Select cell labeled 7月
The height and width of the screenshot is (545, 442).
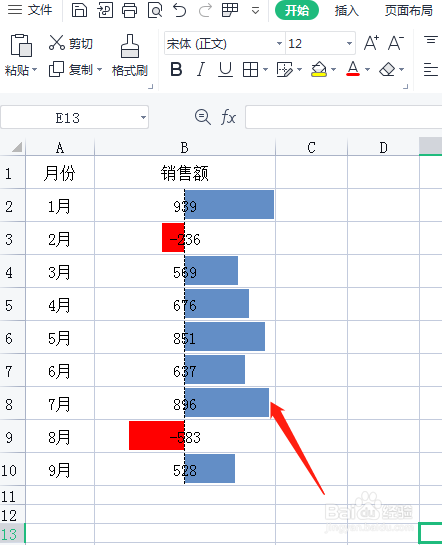coord(60,404)
